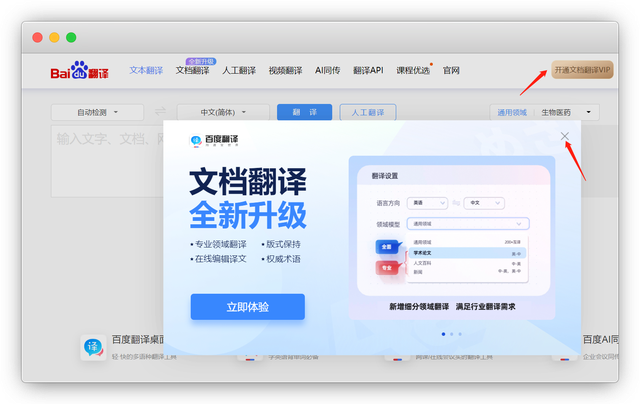Click the yellow macOS minimize button

click(x=54, y=38)
